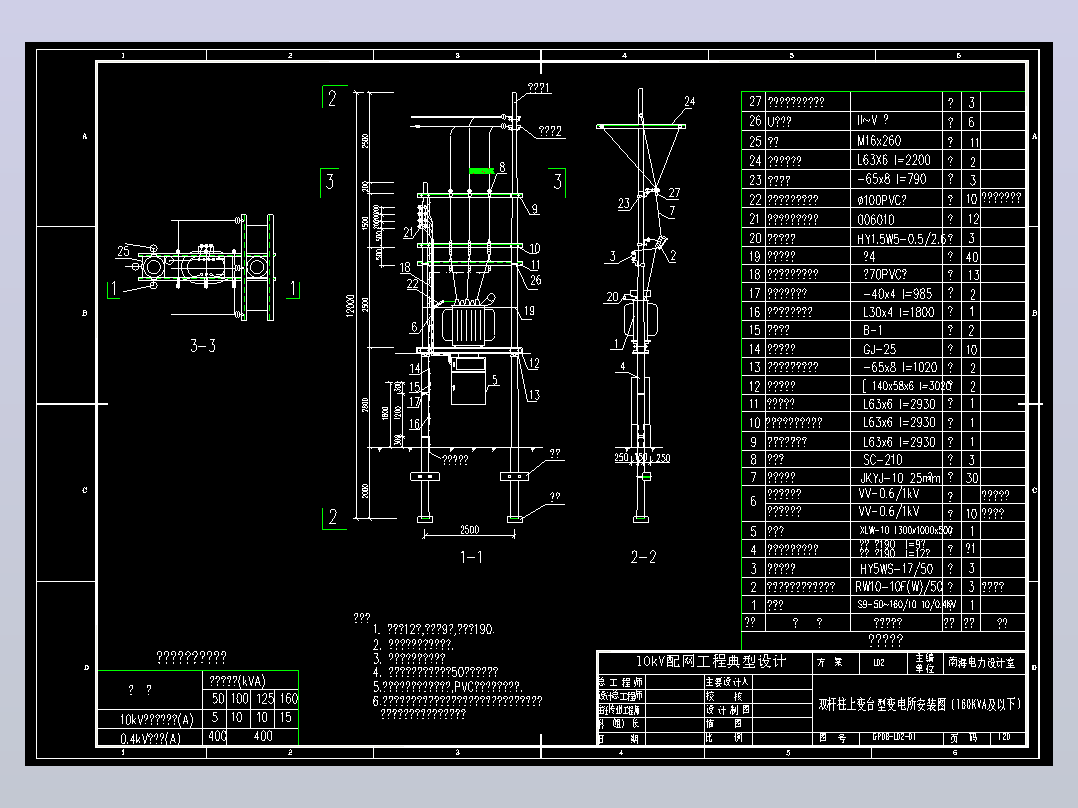Select section marker '2' at upper left of 1-1

click(x=333, y=98)
